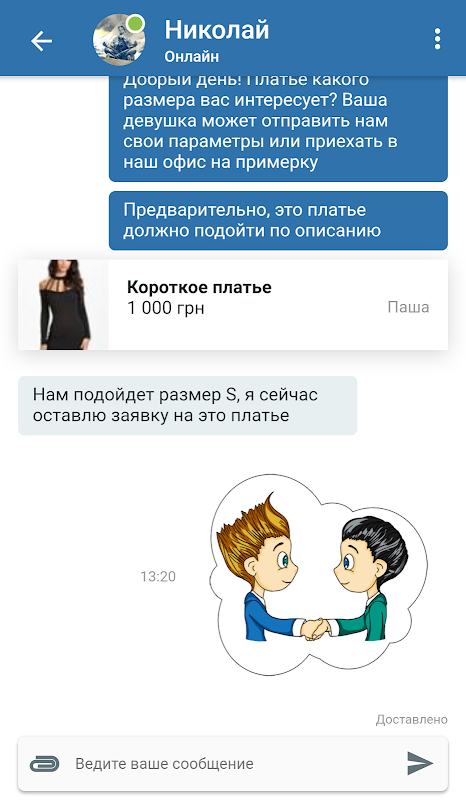This screenshot has height=800, width=466.
Task: Click the 1 000 грн price text
Action: pos(165,308)
